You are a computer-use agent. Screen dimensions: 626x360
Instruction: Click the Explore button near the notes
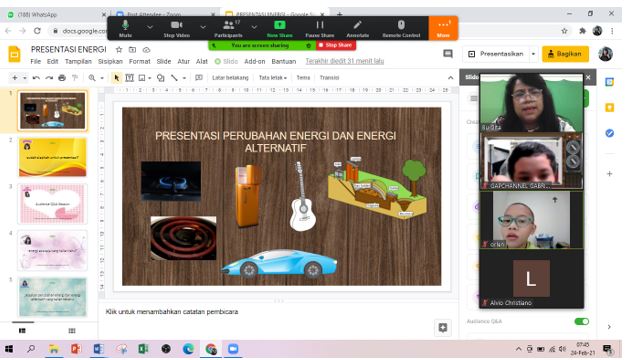coord(443,328)
